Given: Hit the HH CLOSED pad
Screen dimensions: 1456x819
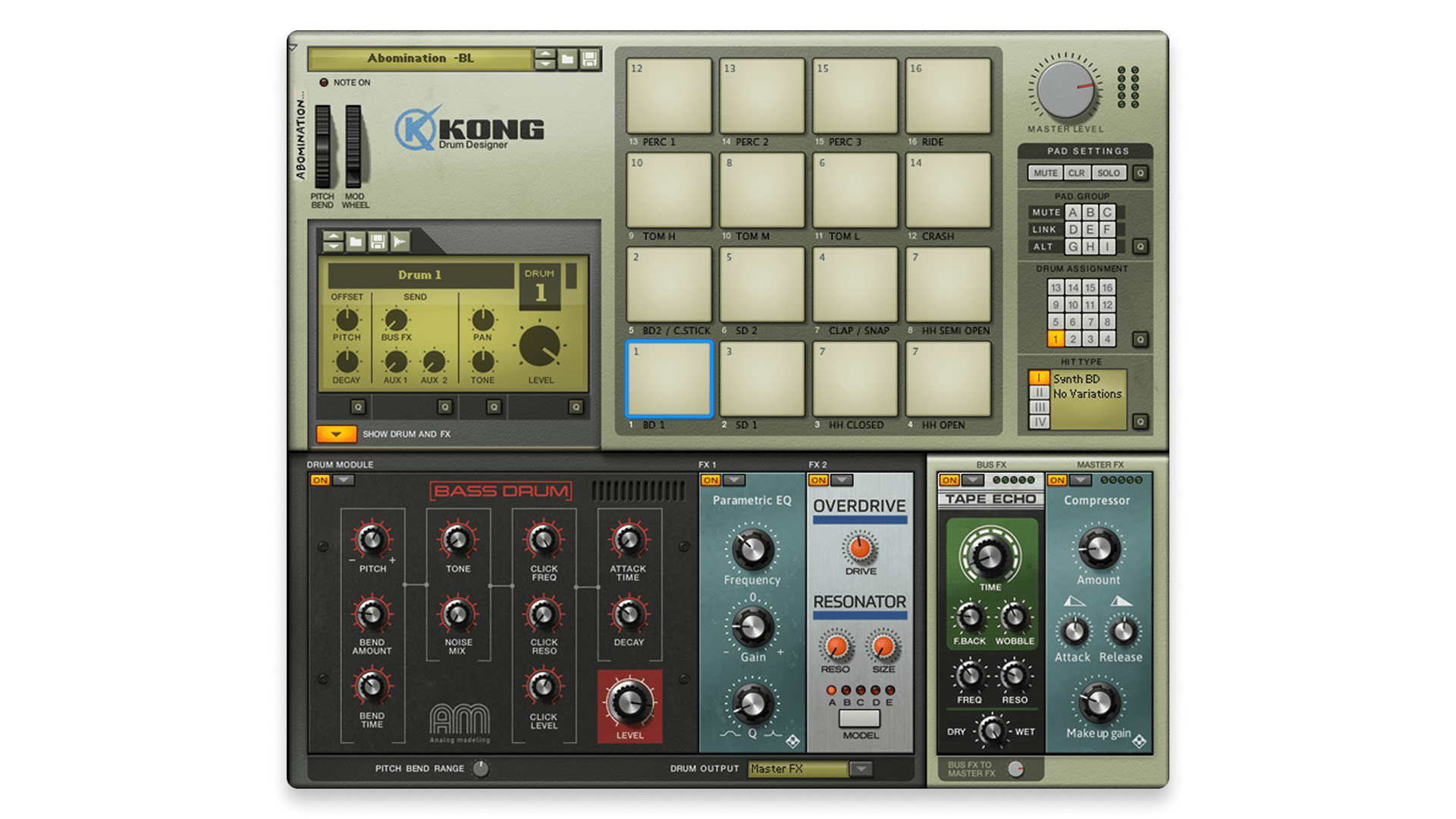Looking at the screenshot, I should click(855, 379).
